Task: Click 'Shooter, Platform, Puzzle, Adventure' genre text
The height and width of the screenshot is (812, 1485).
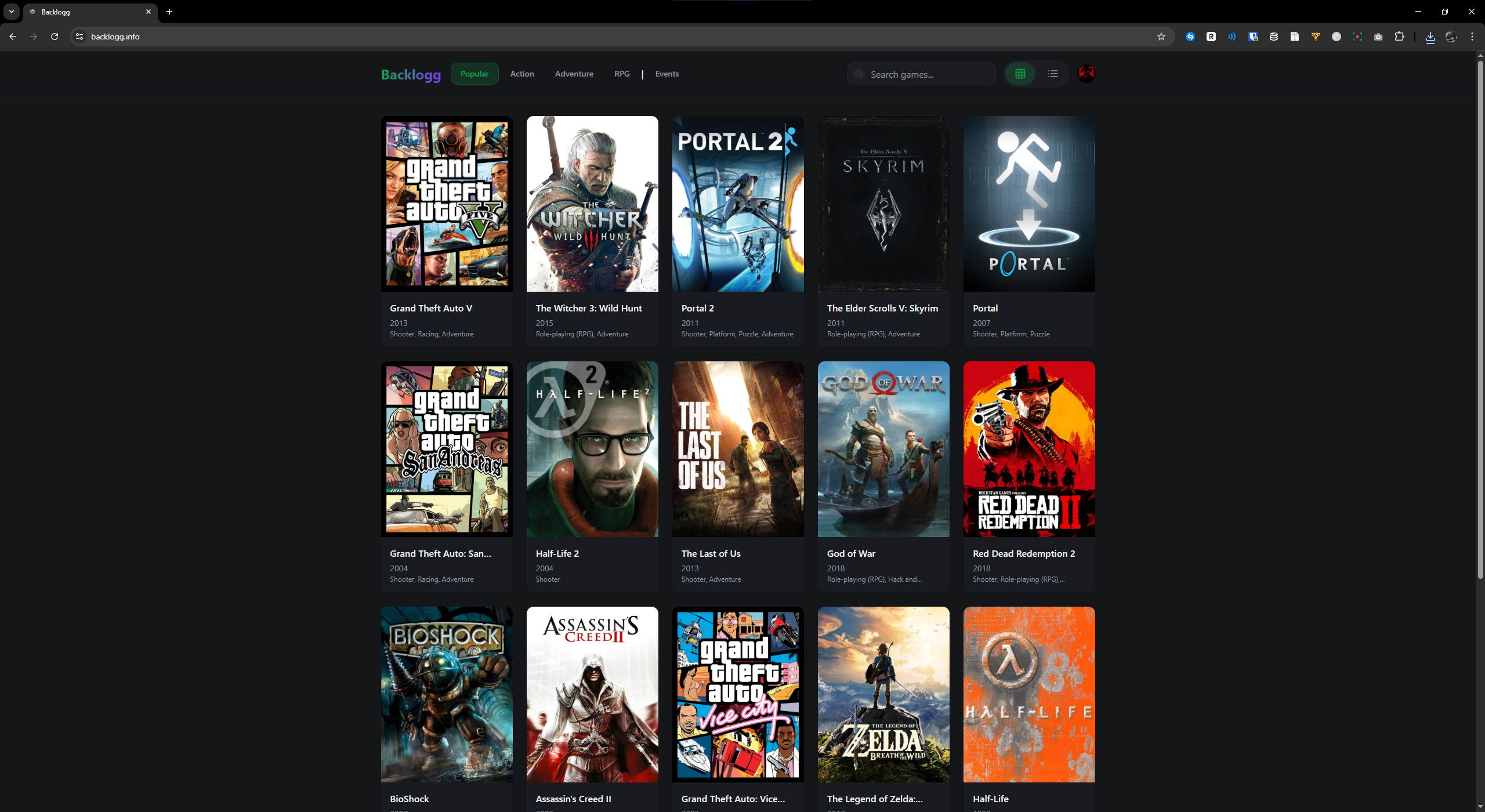Action: (737, 334)
